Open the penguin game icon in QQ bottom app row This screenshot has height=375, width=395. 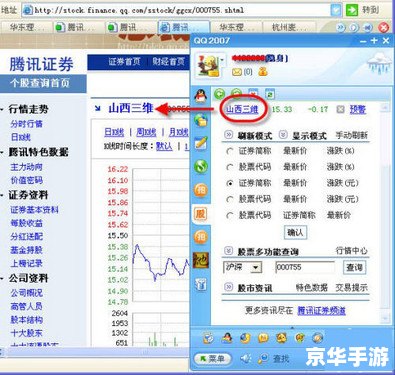click(x=227, y=338)
